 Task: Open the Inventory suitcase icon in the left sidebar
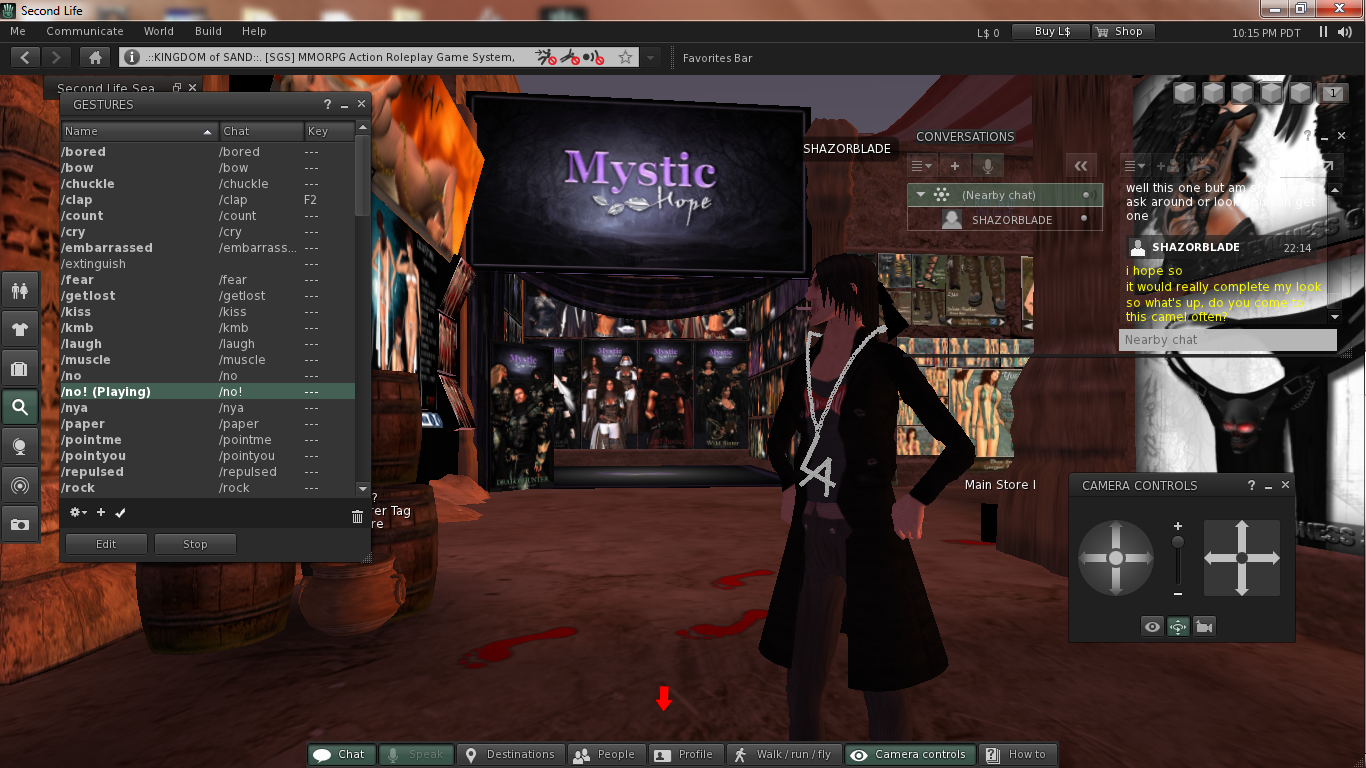tap(19, 368)
